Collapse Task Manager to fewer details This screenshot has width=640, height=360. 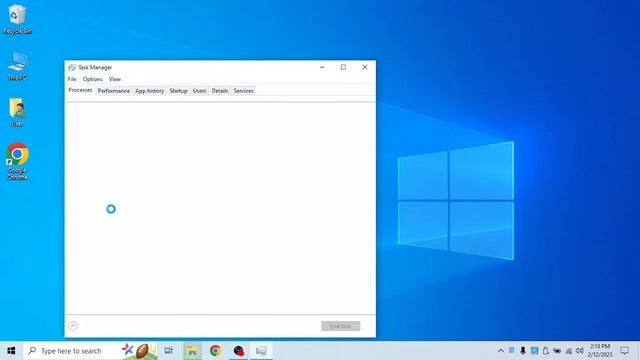(x=73, y=326)
